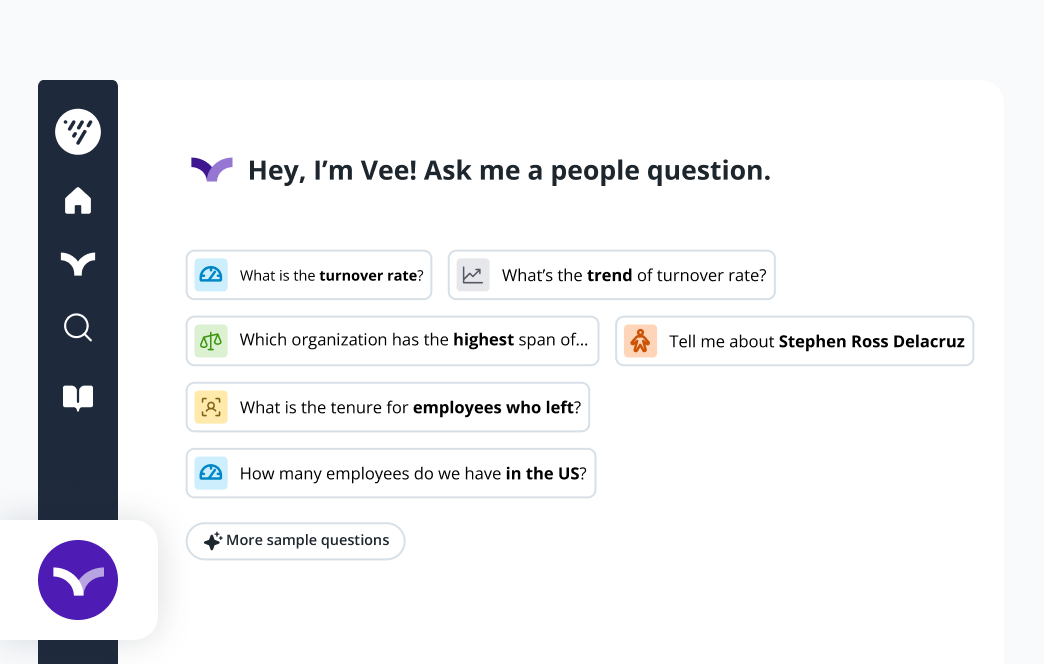Click the Vee logo beside greeting

click(212, 170)
